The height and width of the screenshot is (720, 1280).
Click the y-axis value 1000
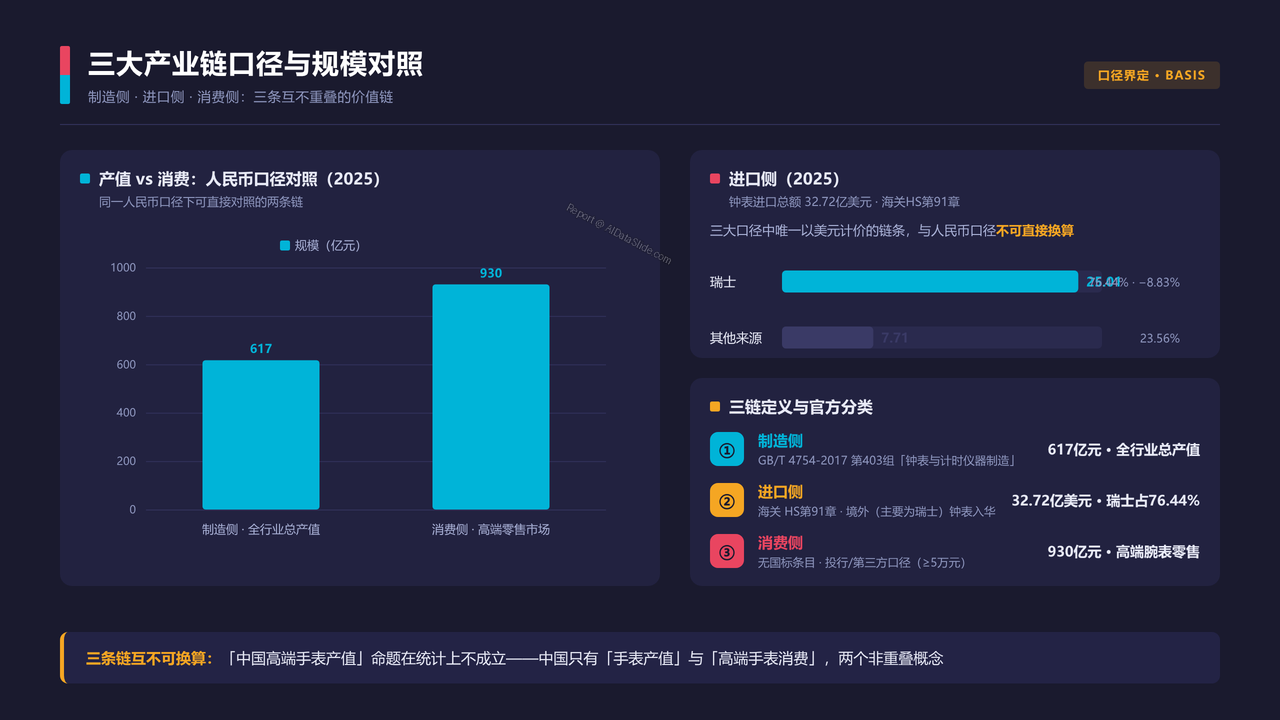tap(123, 268)
